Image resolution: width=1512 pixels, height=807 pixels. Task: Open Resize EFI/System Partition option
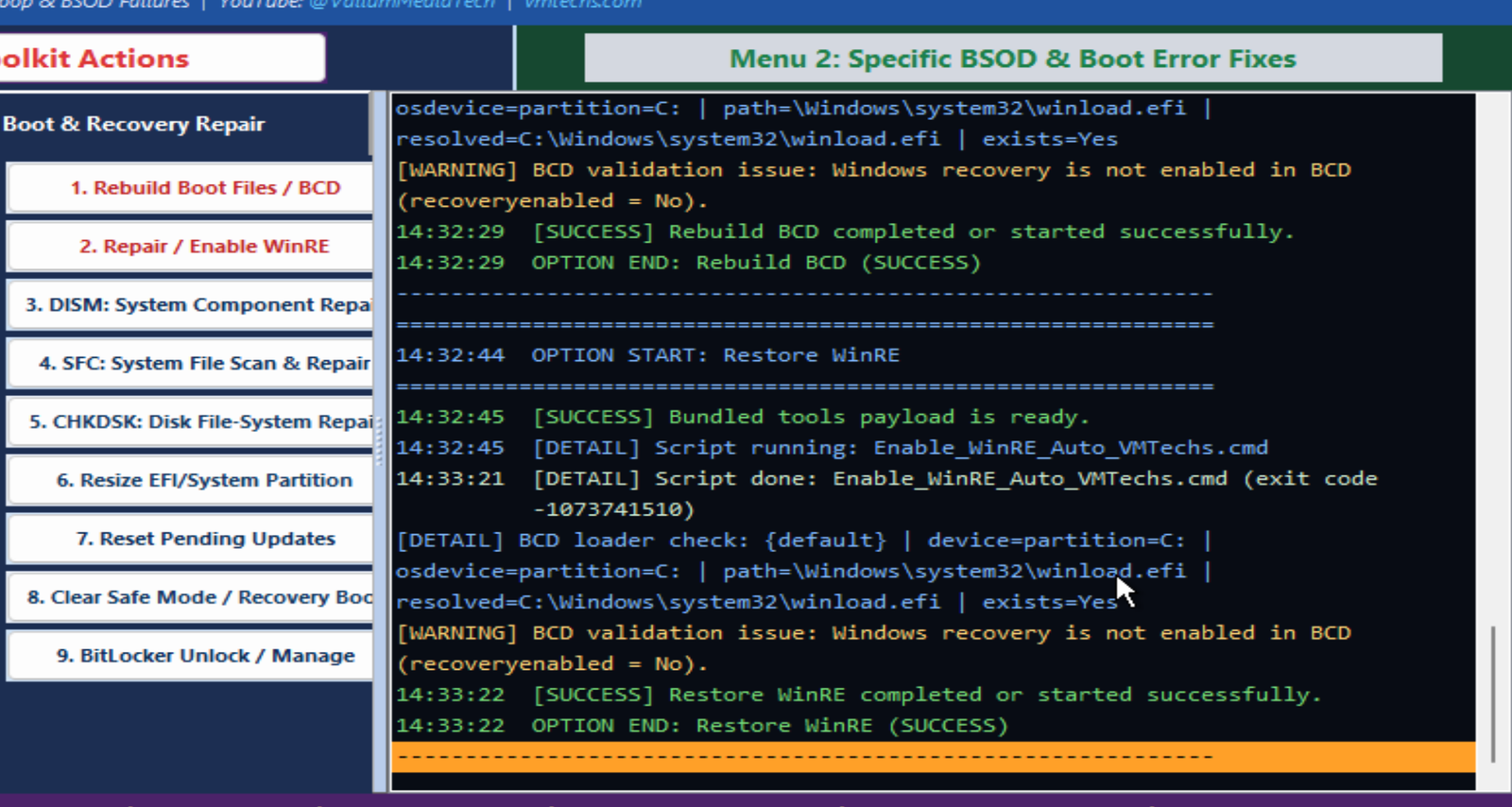pyautogui.click(x=190, y=480)
